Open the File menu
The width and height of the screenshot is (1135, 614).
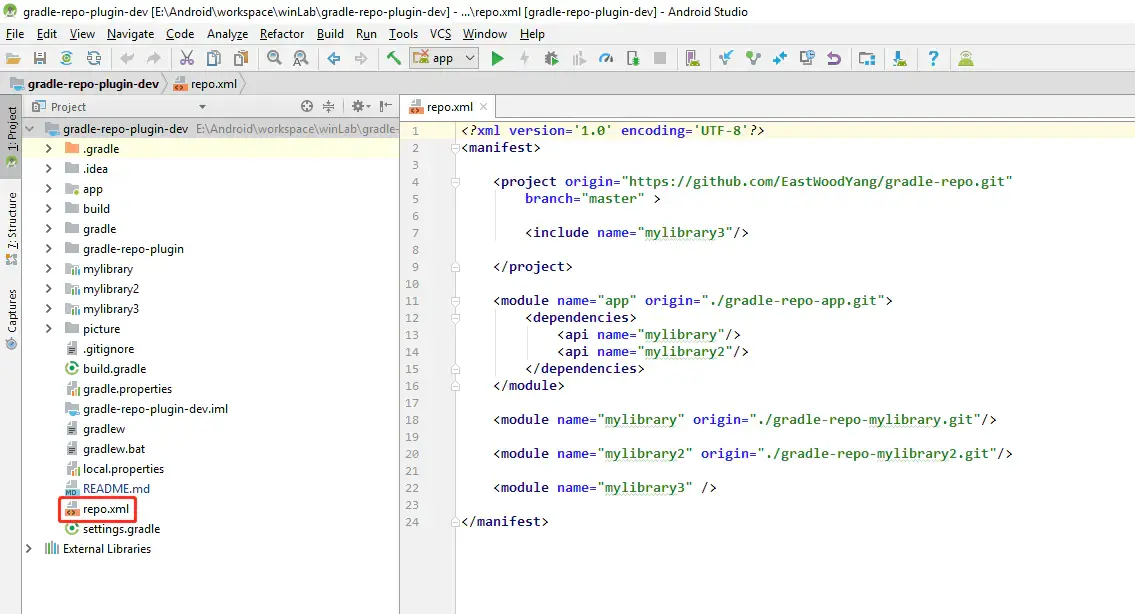(x=14, y=34)
